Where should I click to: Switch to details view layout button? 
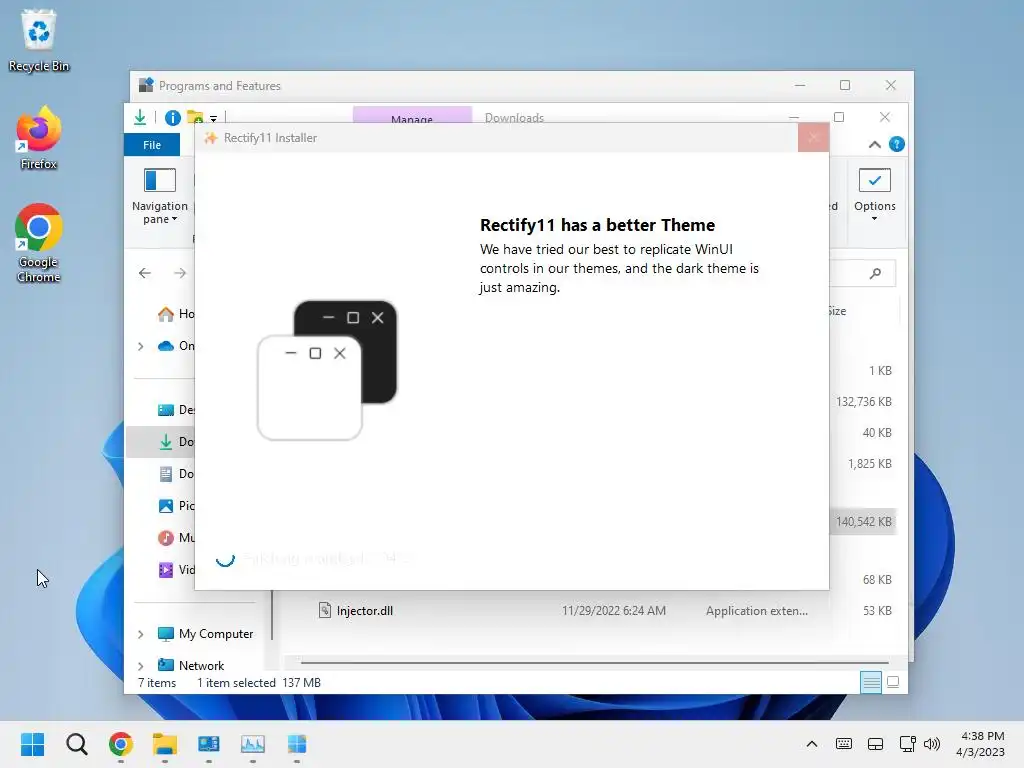click(x=871, y=682)
